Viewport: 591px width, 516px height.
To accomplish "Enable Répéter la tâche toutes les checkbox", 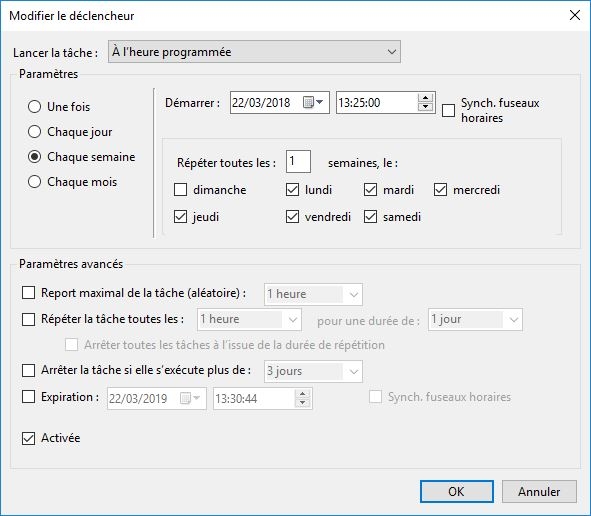I will tap(29, 319).
